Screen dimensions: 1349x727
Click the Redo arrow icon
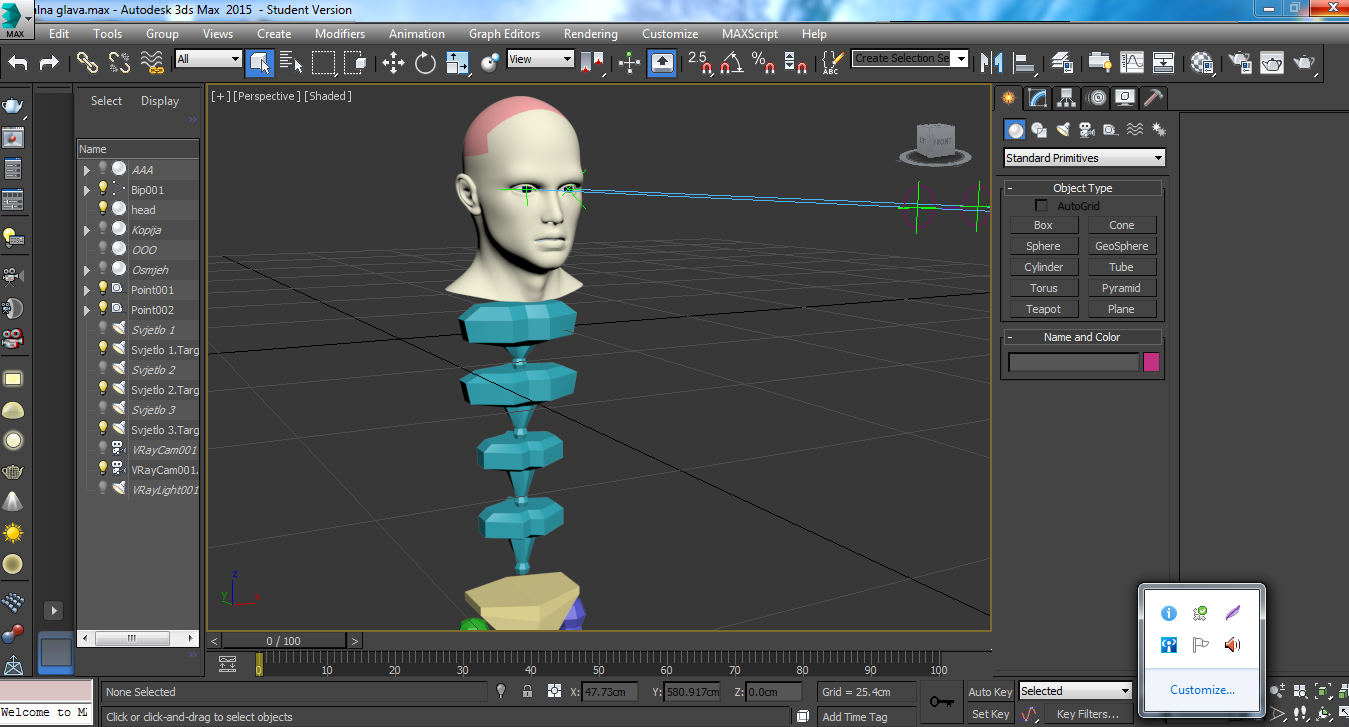click(x=49, y=62)
